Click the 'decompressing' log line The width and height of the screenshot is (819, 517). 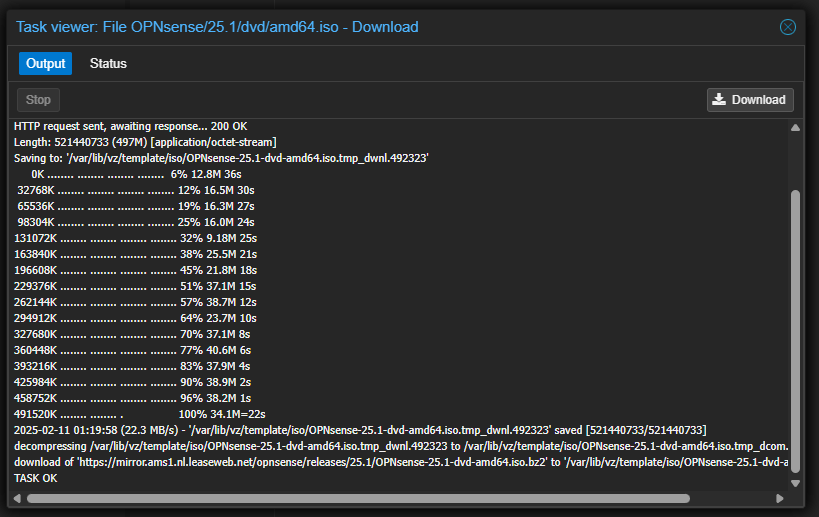(x=401, y=446)
